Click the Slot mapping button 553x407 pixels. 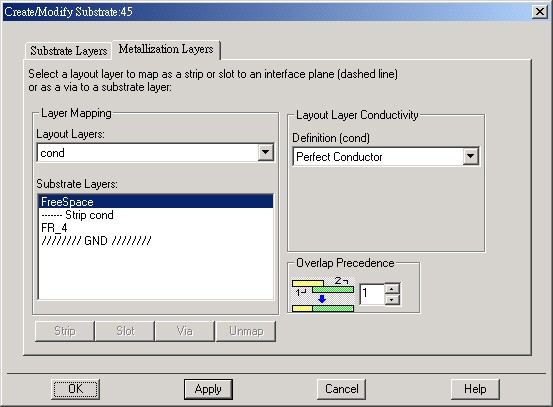(x=125, y=331)
